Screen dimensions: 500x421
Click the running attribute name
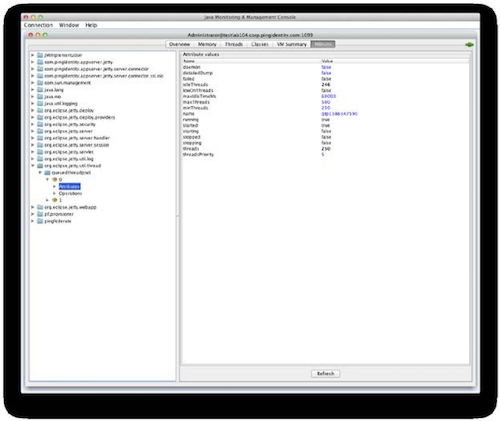click(191, 120)
